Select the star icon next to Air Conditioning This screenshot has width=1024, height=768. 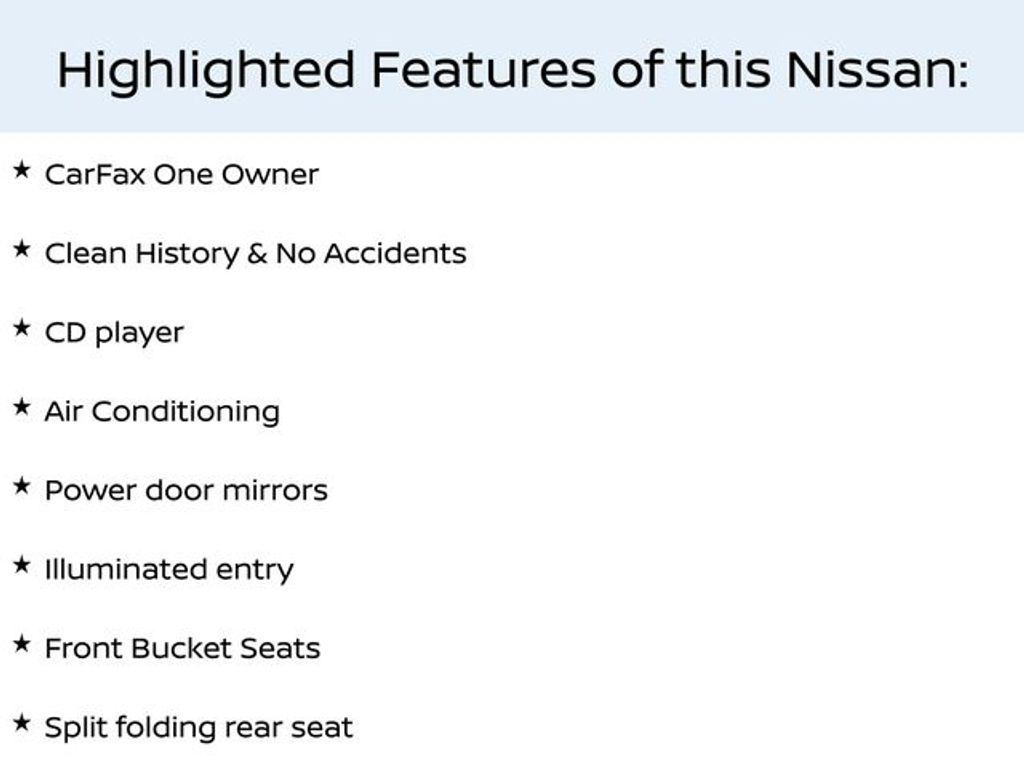[x=22, y=408]
